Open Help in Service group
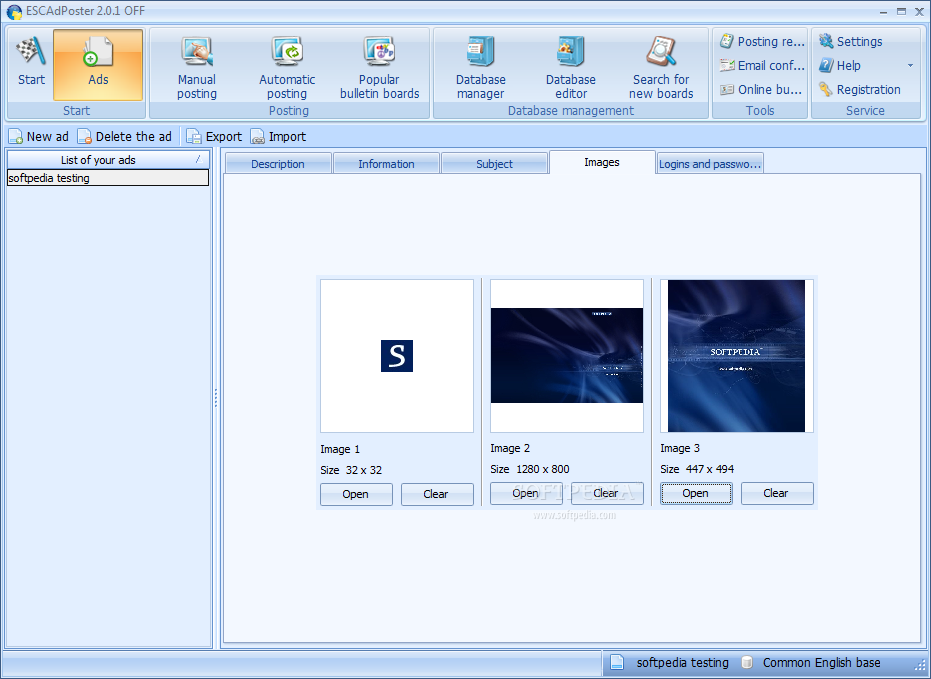 [840, 65]
